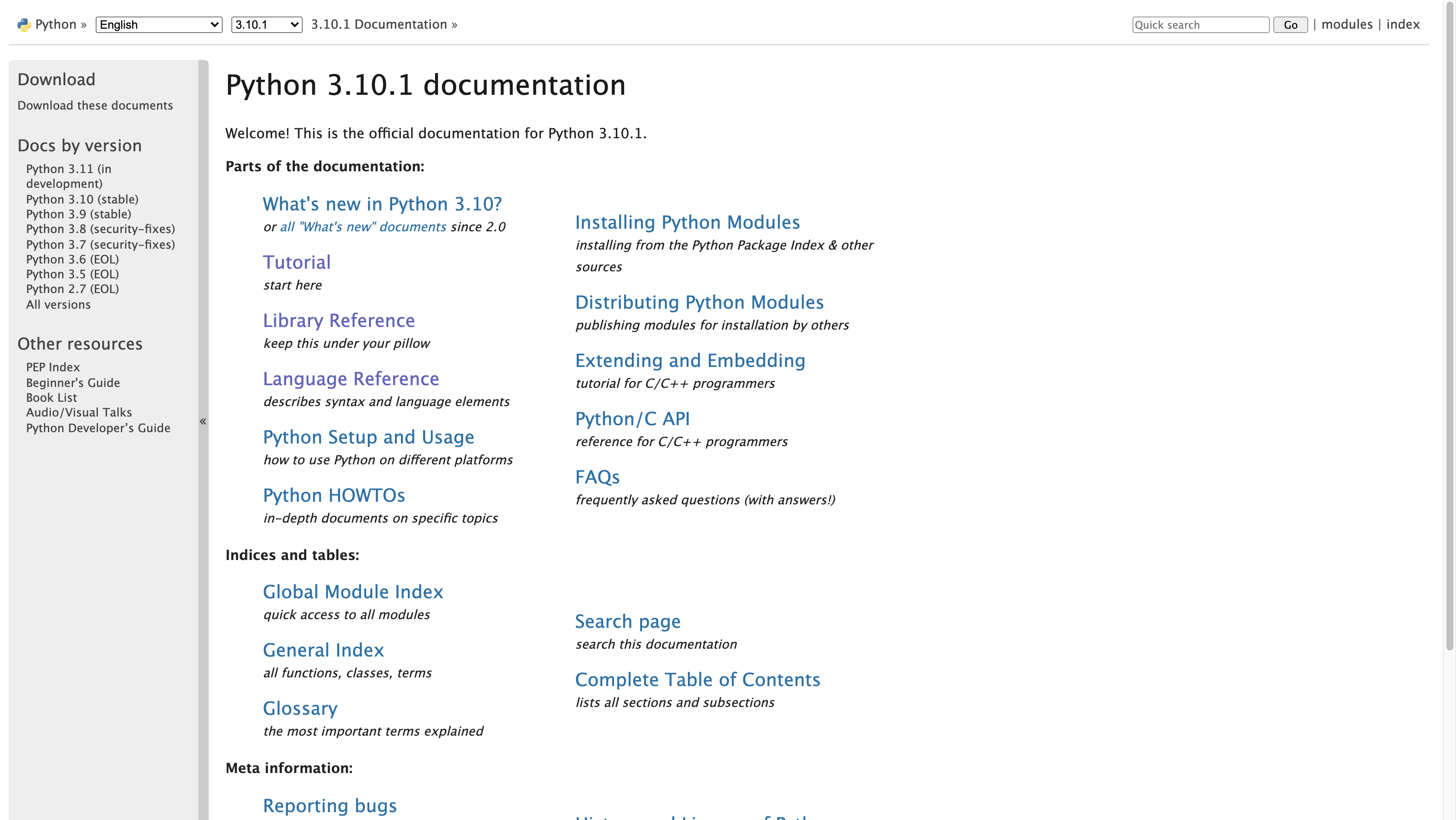This screenshot has height=820, width=1456.
Task: Open the Library Reference link
Action: pyautogui.click(x=339, y=320)
